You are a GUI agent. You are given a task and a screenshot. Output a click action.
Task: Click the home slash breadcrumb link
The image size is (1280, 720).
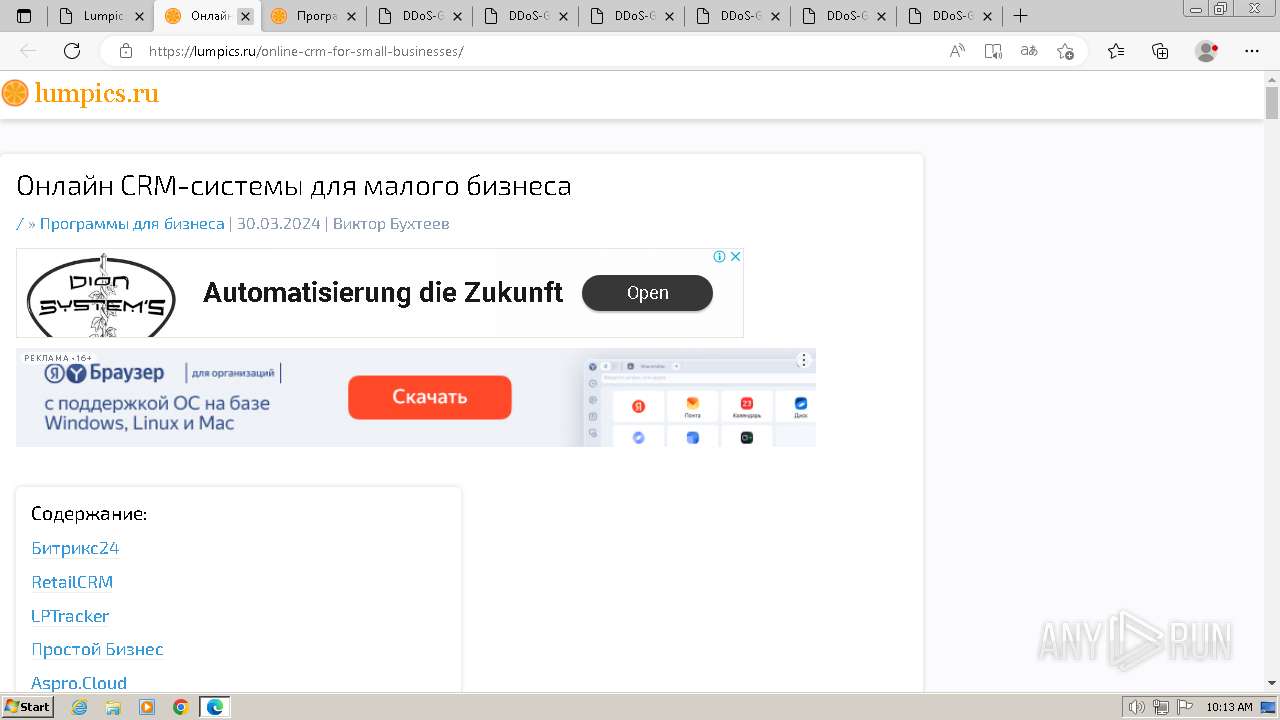pos(20,224)
